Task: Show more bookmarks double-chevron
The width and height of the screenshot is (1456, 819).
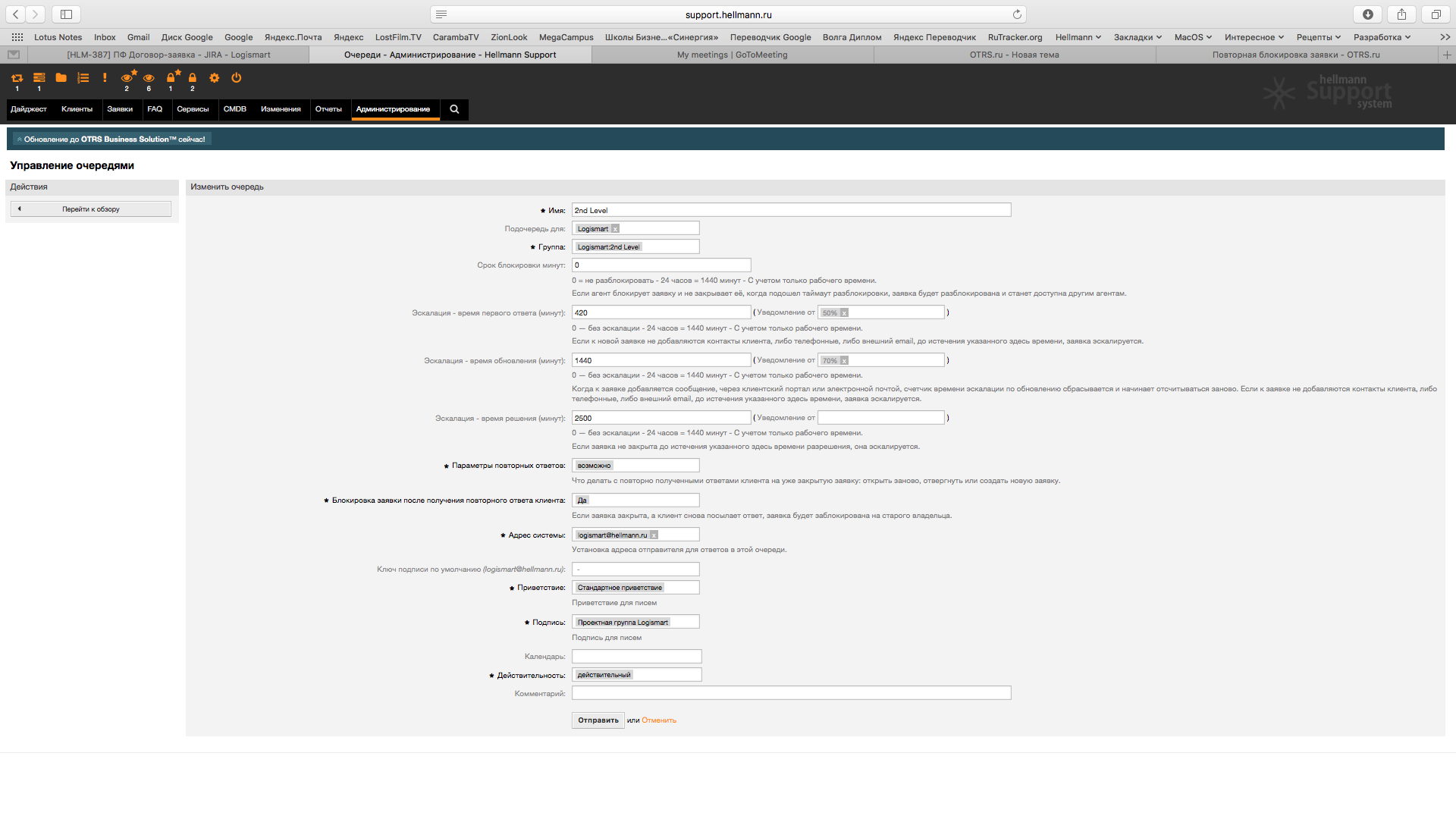Action: pyautogui.click(x=1445, y=37)
